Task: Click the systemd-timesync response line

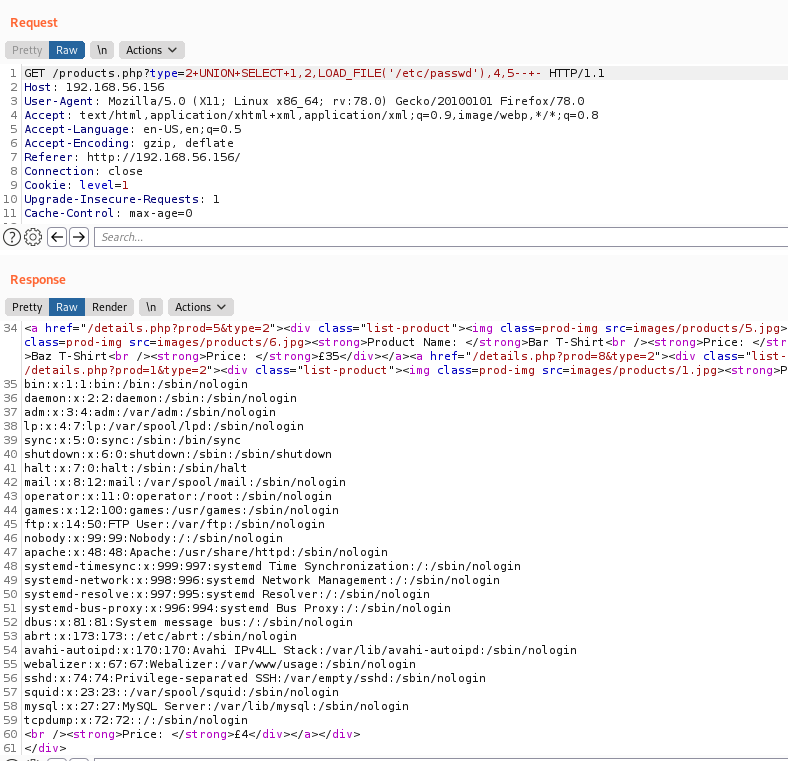Action: [x=272, y=566]
